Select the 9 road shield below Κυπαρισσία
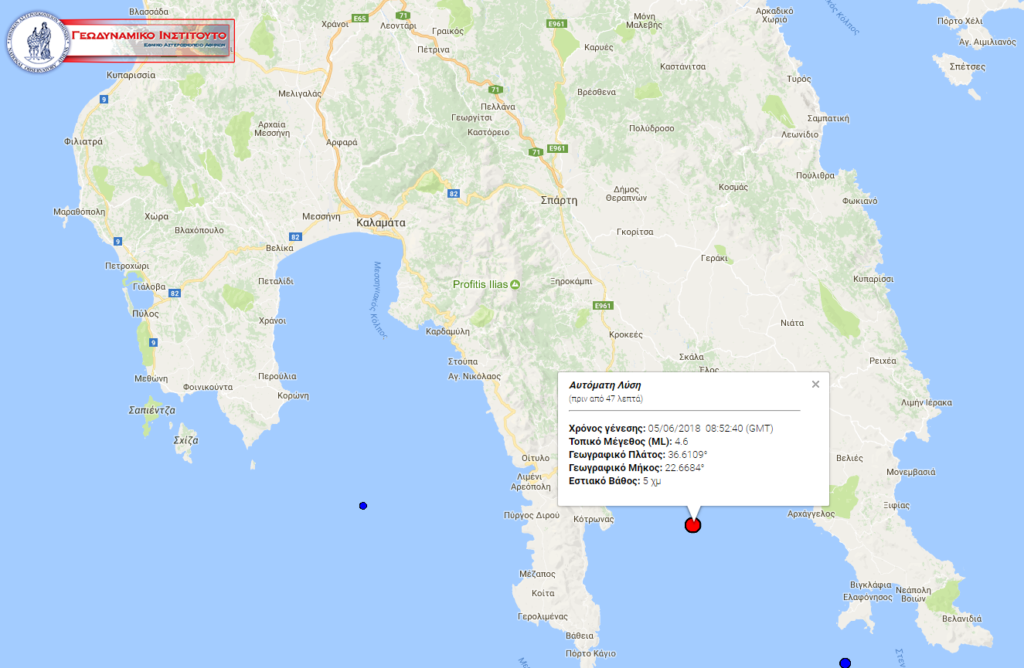The height and width of the screenshot is (668, 1024). 104,99
